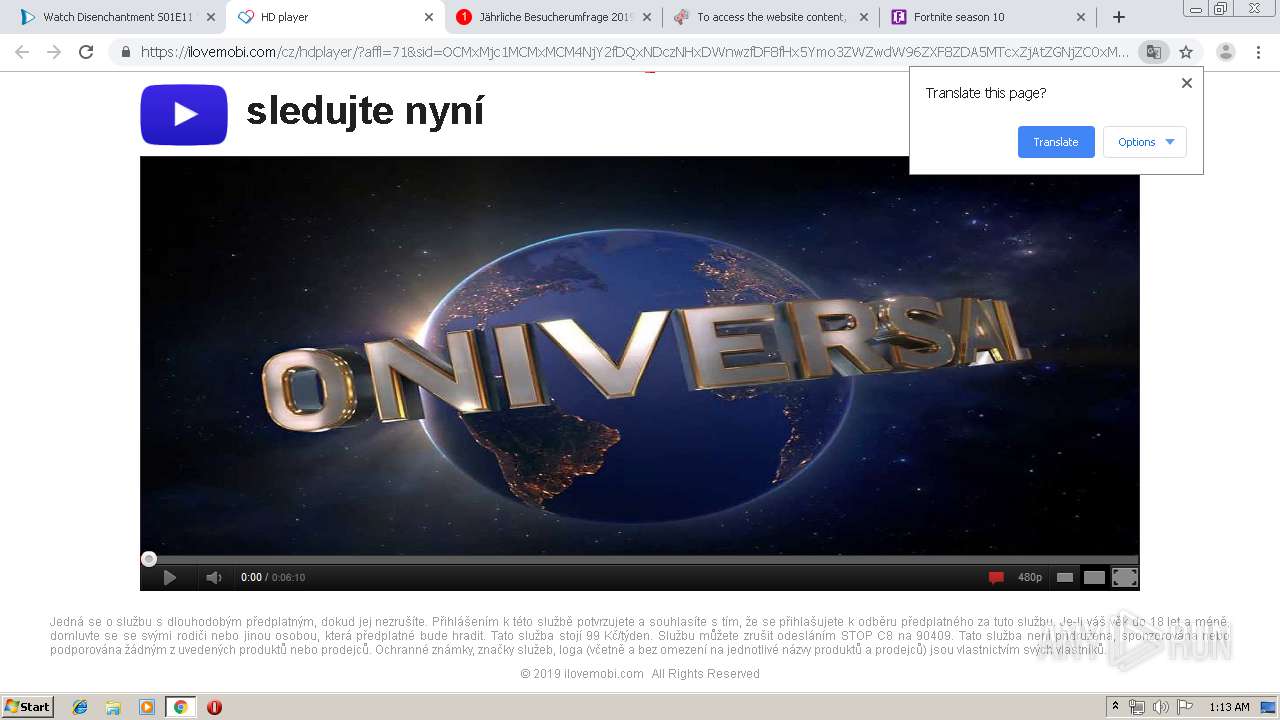Go forward with the forward arrow
Image resolution: width=1280 pixels, height=720 pixels.
pyautogui.click(x=54, y=52)
